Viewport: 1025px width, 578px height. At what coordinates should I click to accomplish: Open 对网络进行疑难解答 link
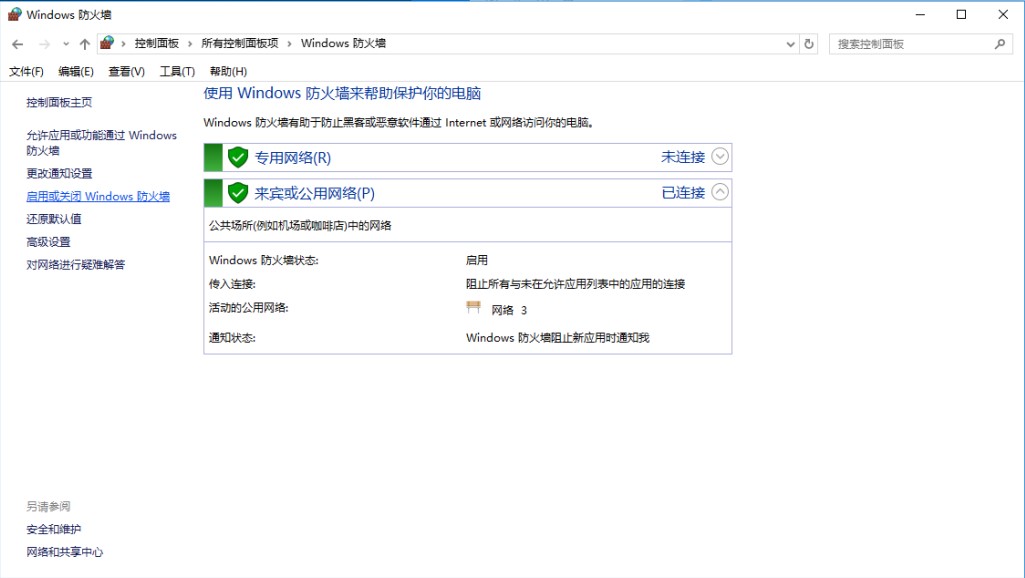tap(75, 264)
